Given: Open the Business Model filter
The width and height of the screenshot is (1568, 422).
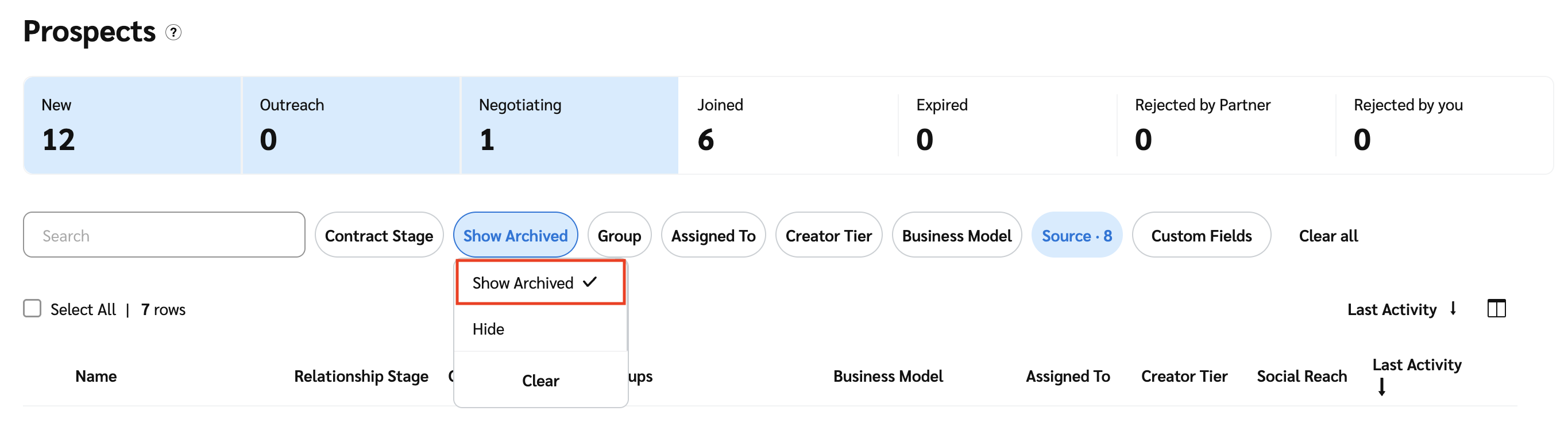Looking at the screenshot, I should (956, 236).
